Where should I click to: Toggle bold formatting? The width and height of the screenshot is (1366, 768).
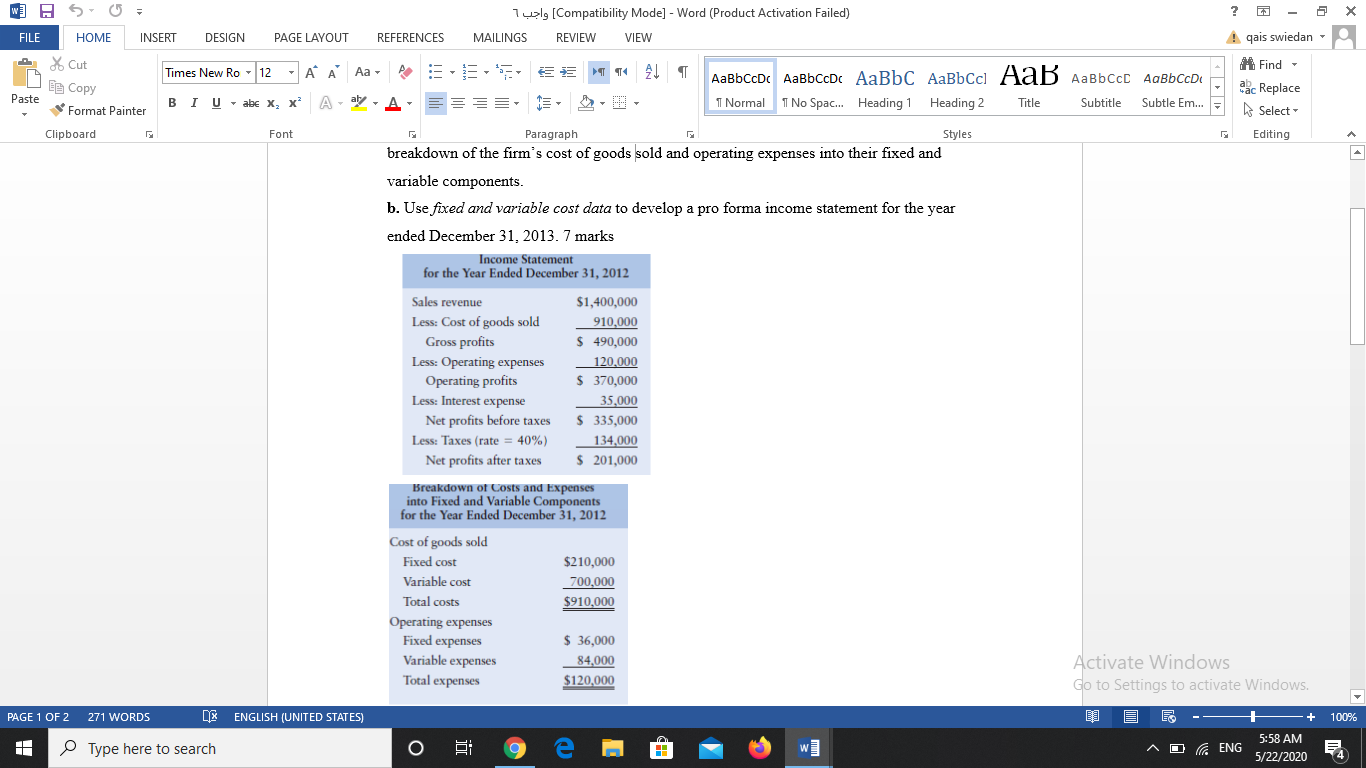172,102
